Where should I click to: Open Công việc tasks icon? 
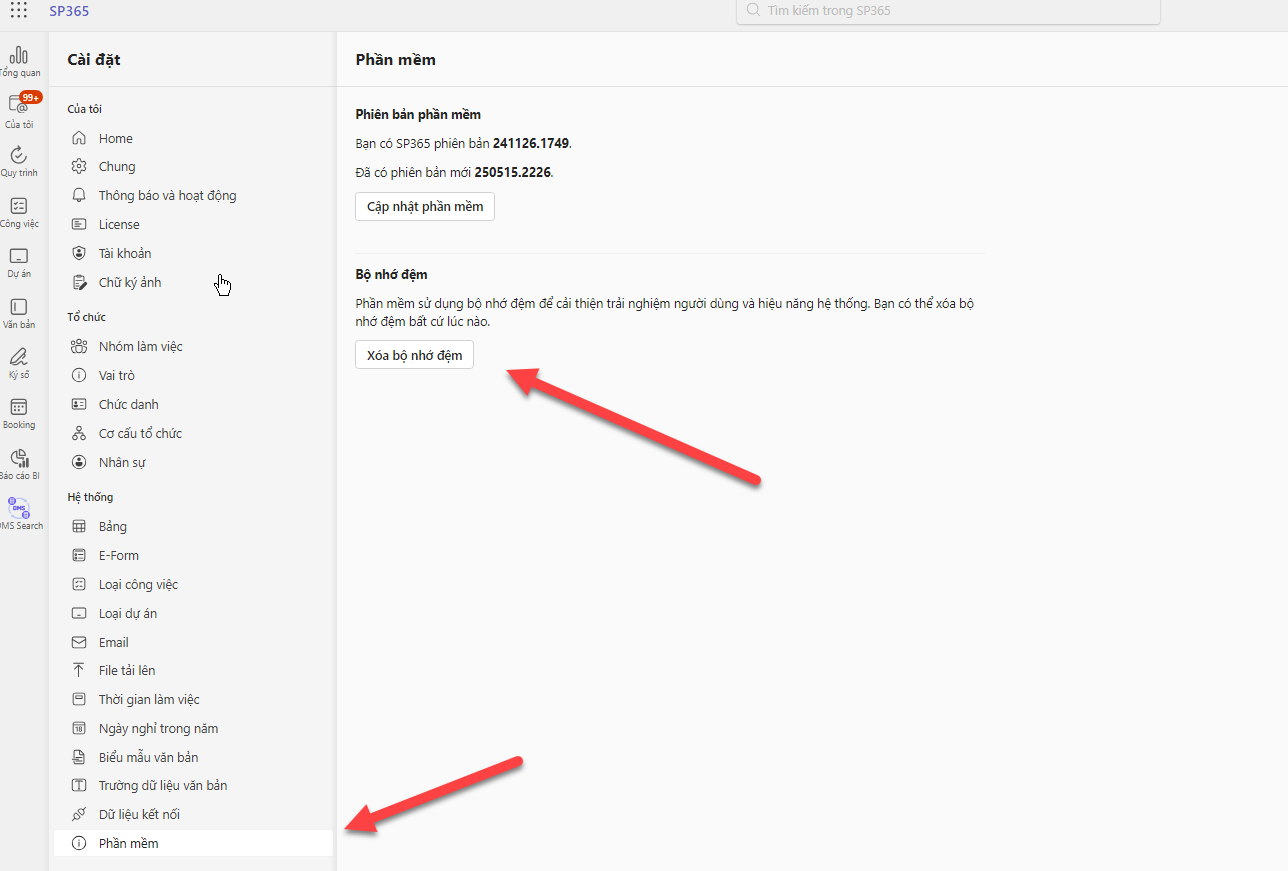(x=19, y=211)
